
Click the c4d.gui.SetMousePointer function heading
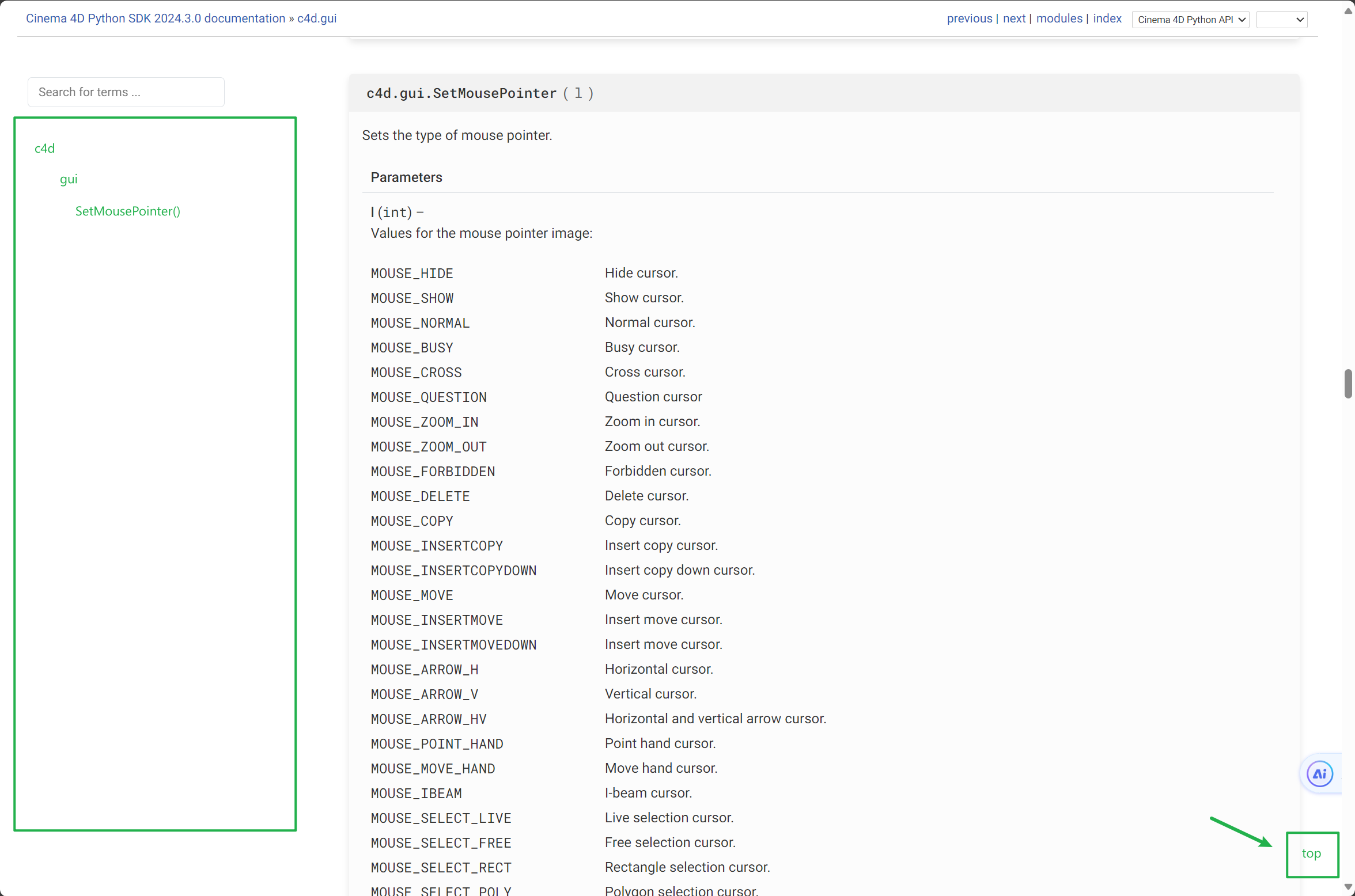click(461, 93)
